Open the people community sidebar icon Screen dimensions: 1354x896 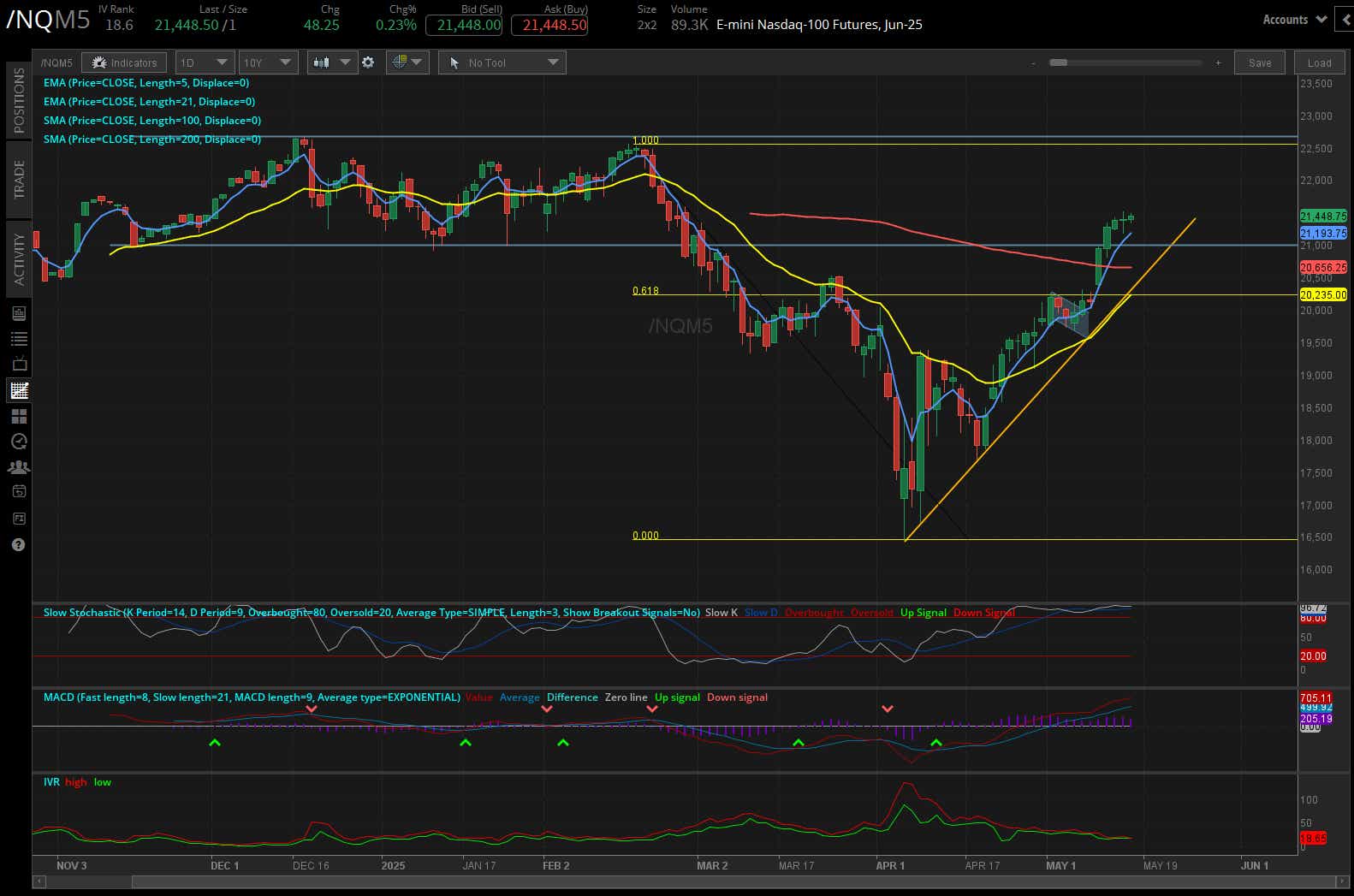tap(19, 467)
